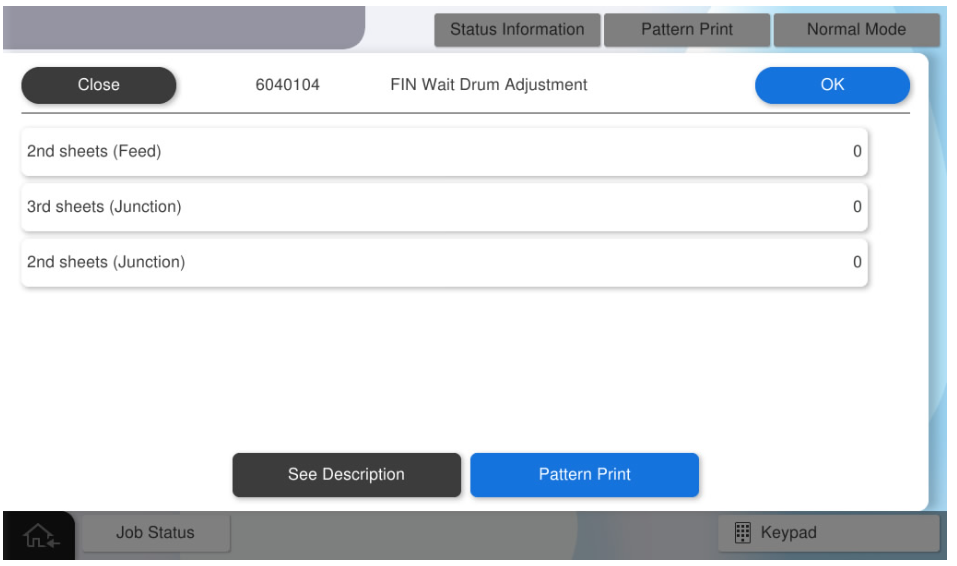Click the 2nd sheets (Junction) value 0
This screenshot has height=566, width=957.
coord(857,262)
